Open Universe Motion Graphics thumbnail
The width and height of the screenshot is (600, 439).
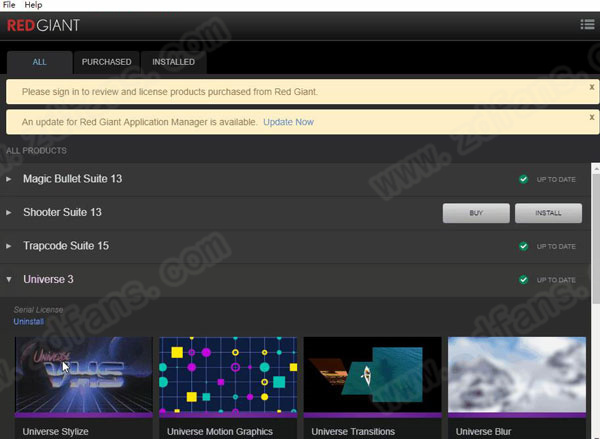[228, 377]
